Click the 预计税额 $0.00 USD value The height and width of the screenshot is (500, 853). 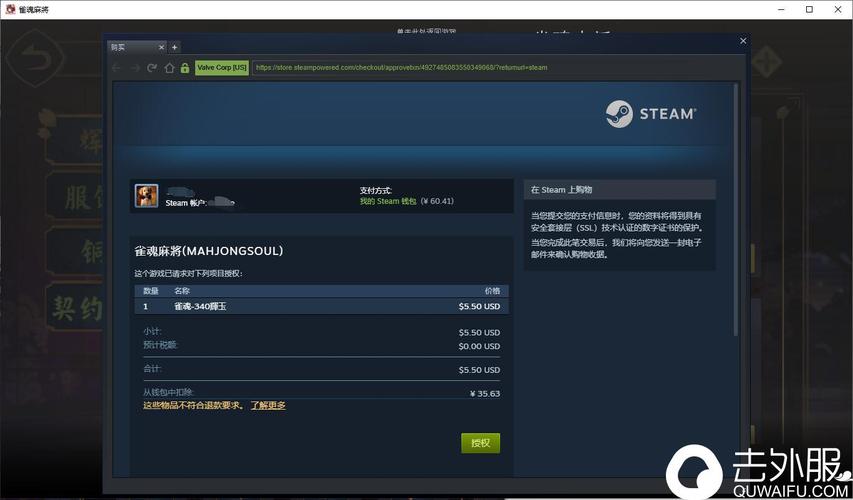tap(479, 346)
